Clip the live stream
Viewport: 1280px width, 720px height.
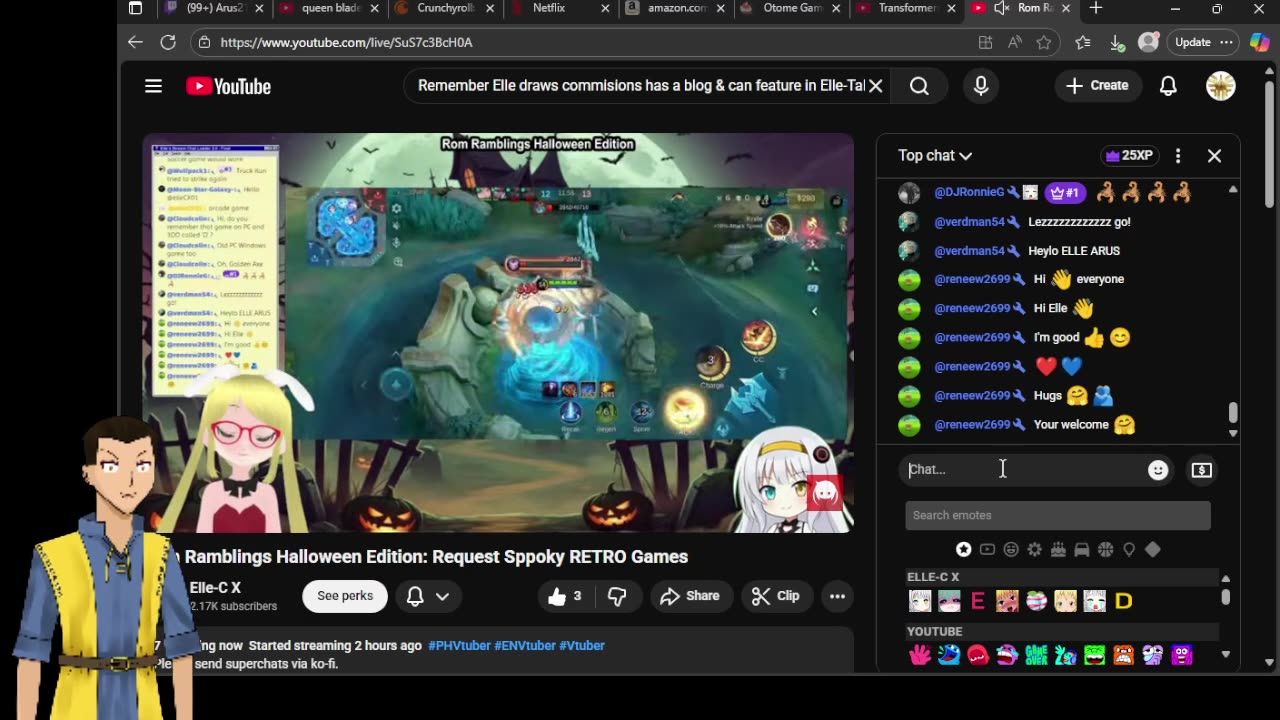tap(776, 596)
